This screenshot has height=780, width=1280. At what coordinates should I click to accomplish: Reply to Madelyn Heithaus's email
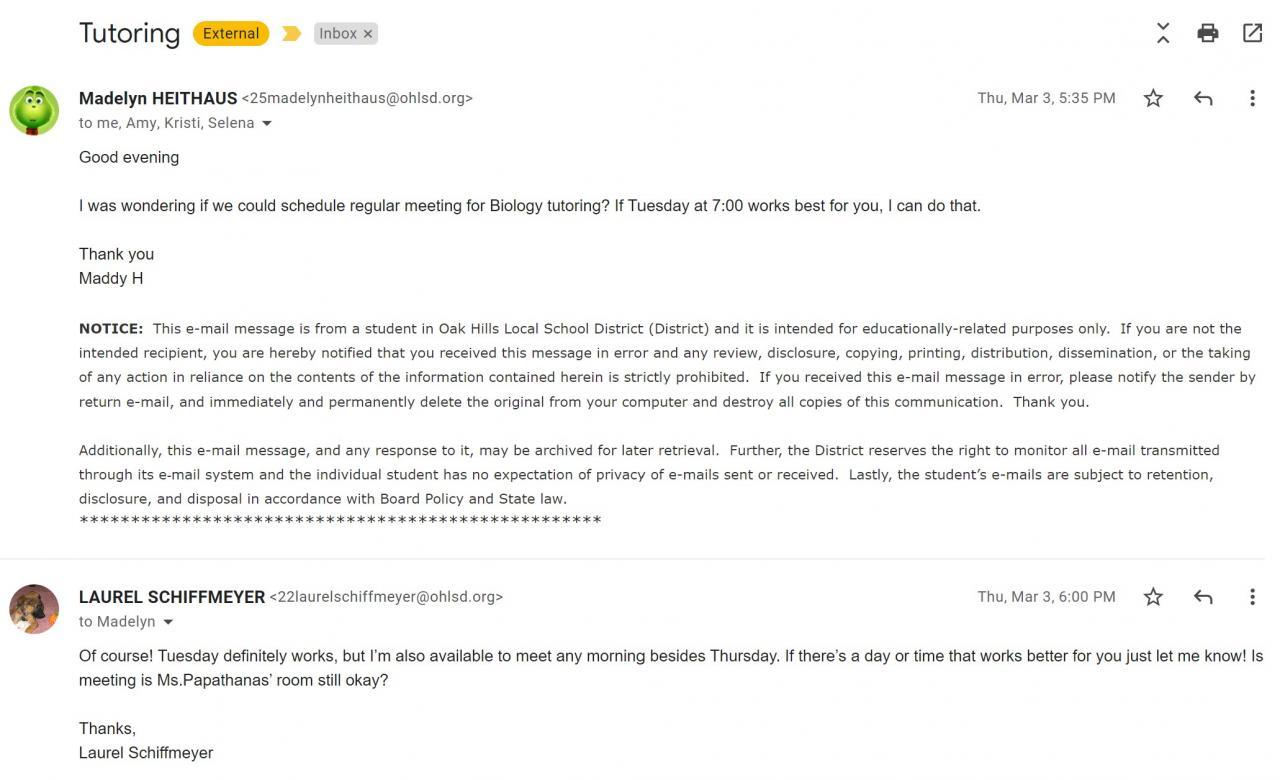1203,98
